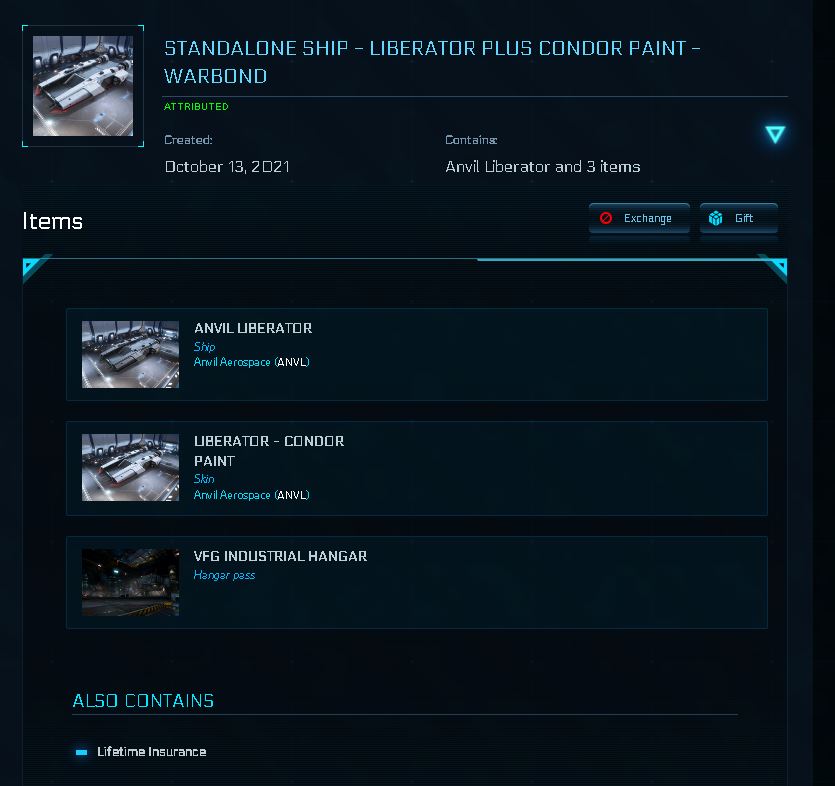Select the VFG Industrial Hangar thumbnail

(130, 582)
